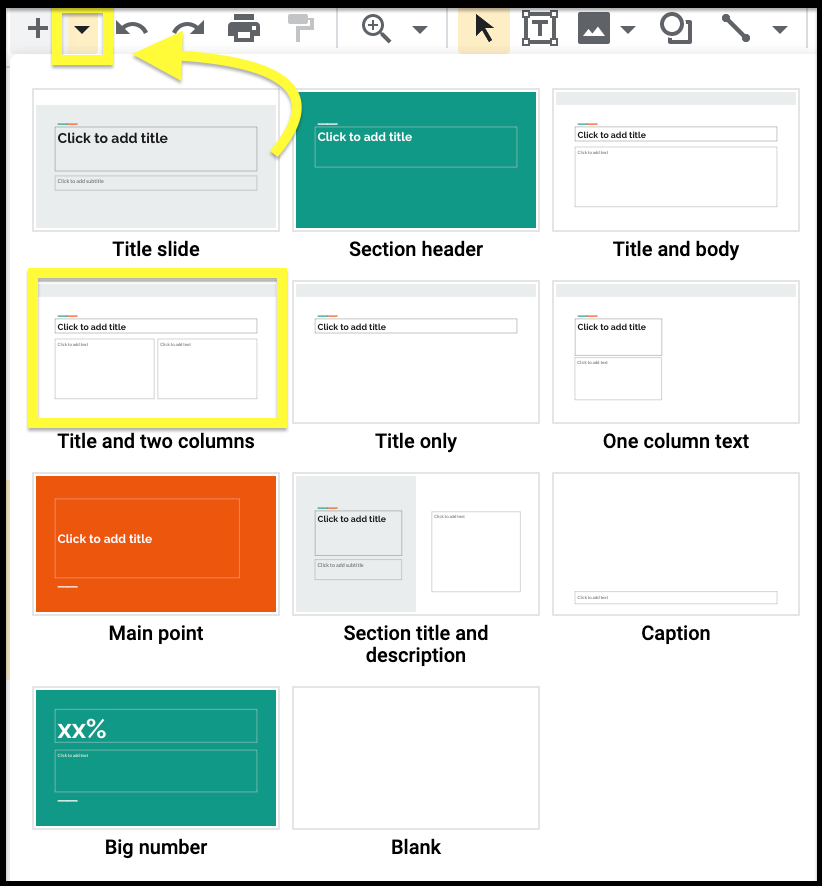Click the 'Title slide' label

click(x=156, y=249)
